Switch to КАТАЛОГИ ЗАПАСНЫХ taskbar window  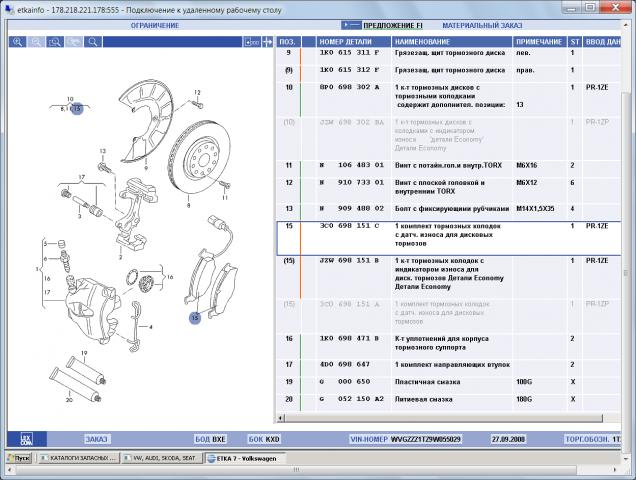pyautogui.click(x=78, y=458)
